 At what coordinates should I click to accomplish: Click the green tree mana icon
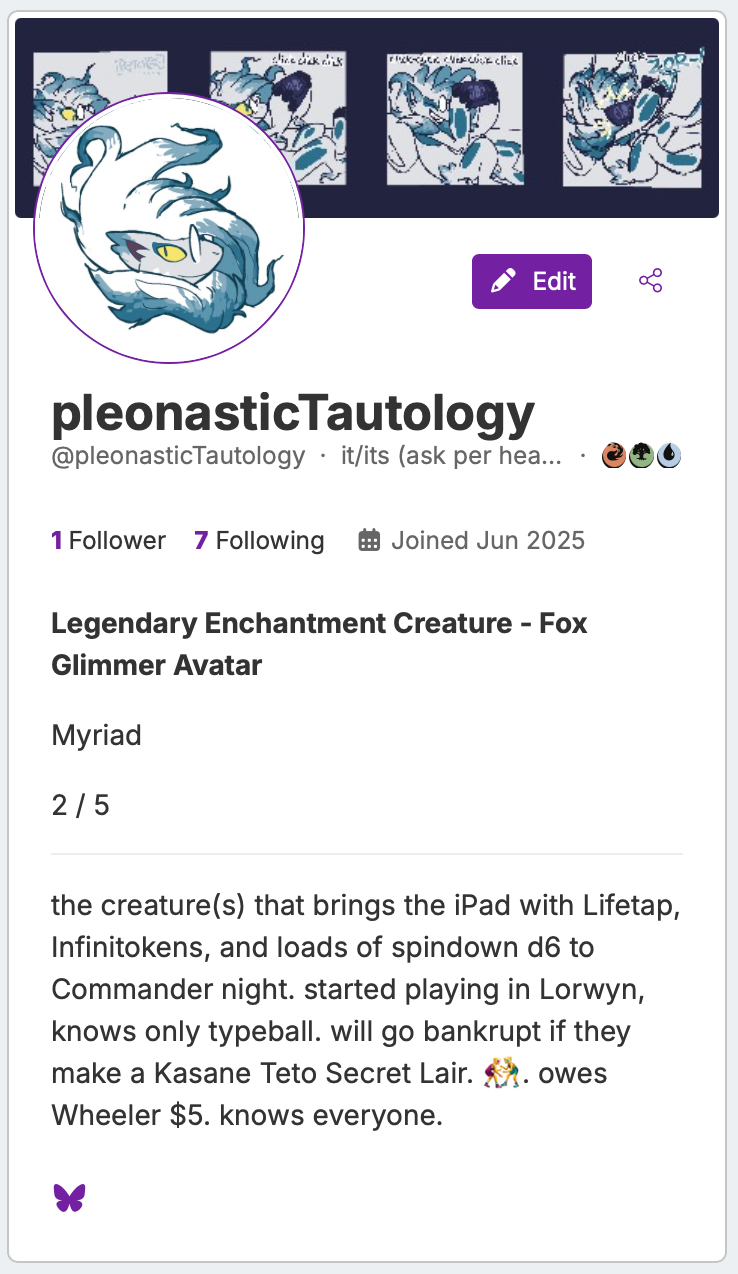pyautogui.click(x=641, y=456)
